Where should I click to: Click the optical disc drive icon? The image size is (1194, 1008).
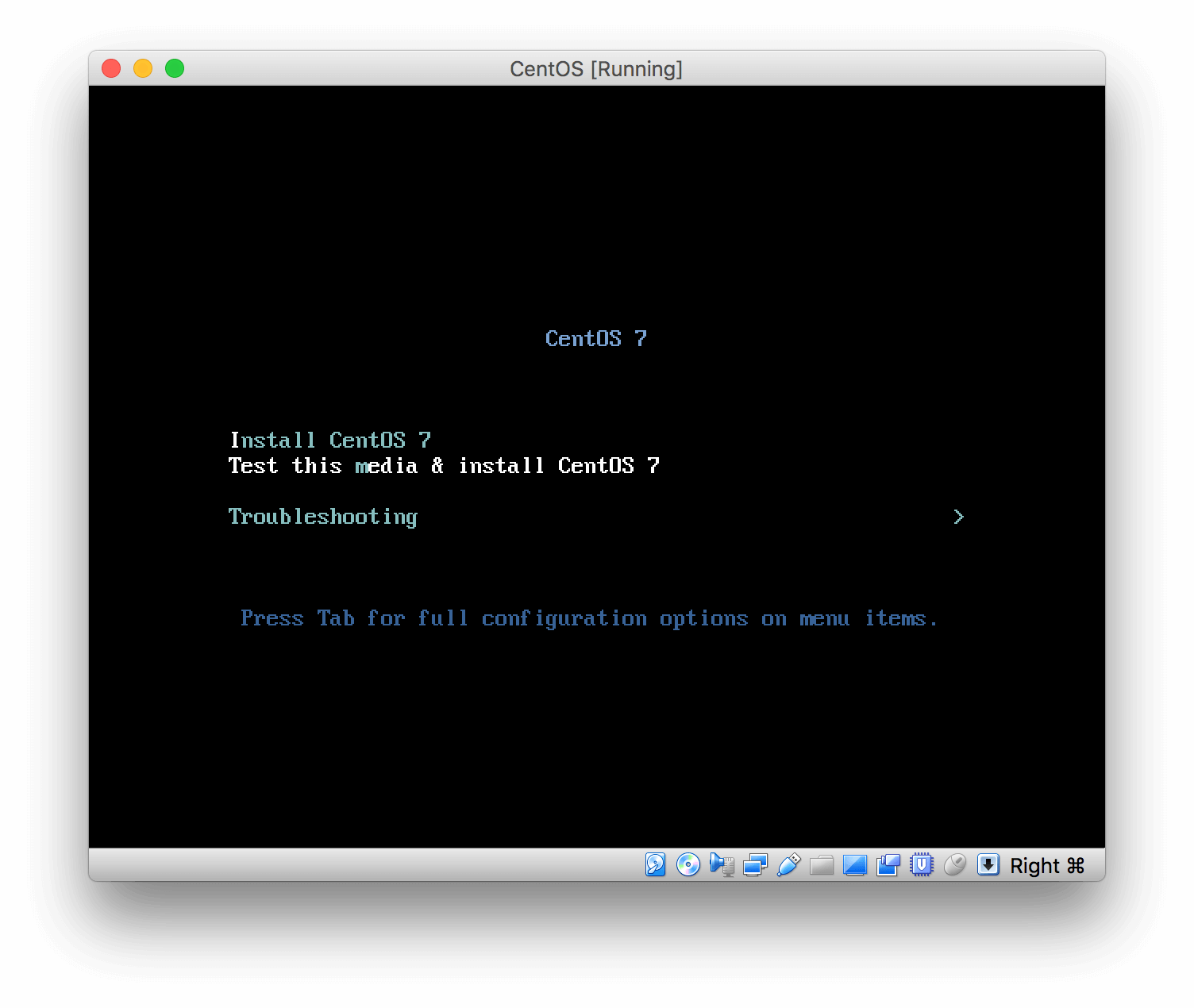[x=688, y=864]
